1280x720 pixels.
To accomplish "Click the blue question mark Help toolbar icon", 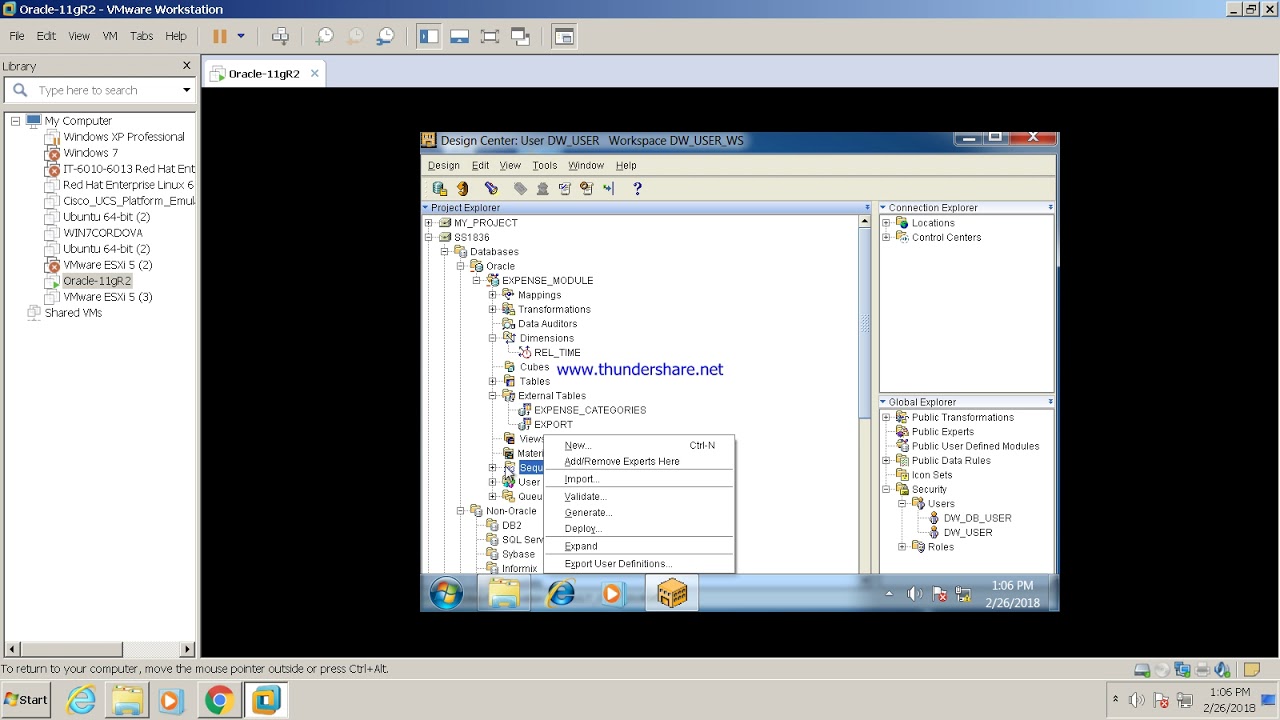I will click(637, 188).
